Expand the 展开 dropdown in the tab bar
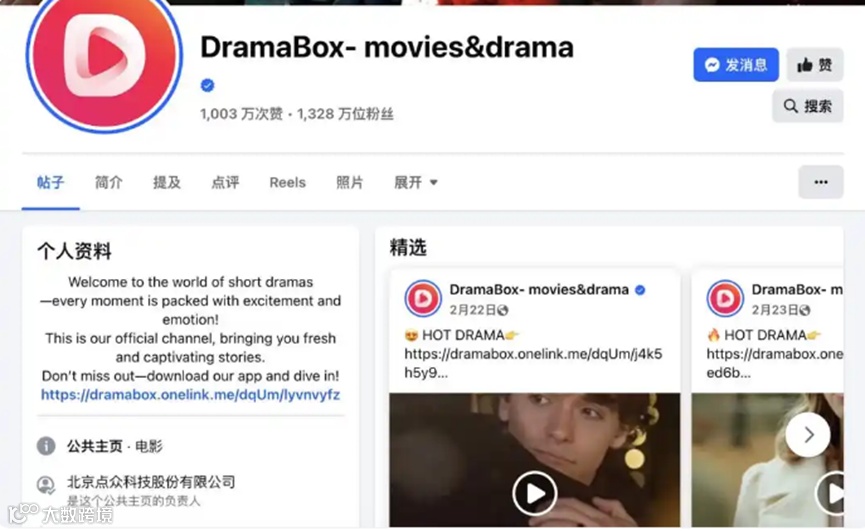865x531 pixels. tap(415, 183)
